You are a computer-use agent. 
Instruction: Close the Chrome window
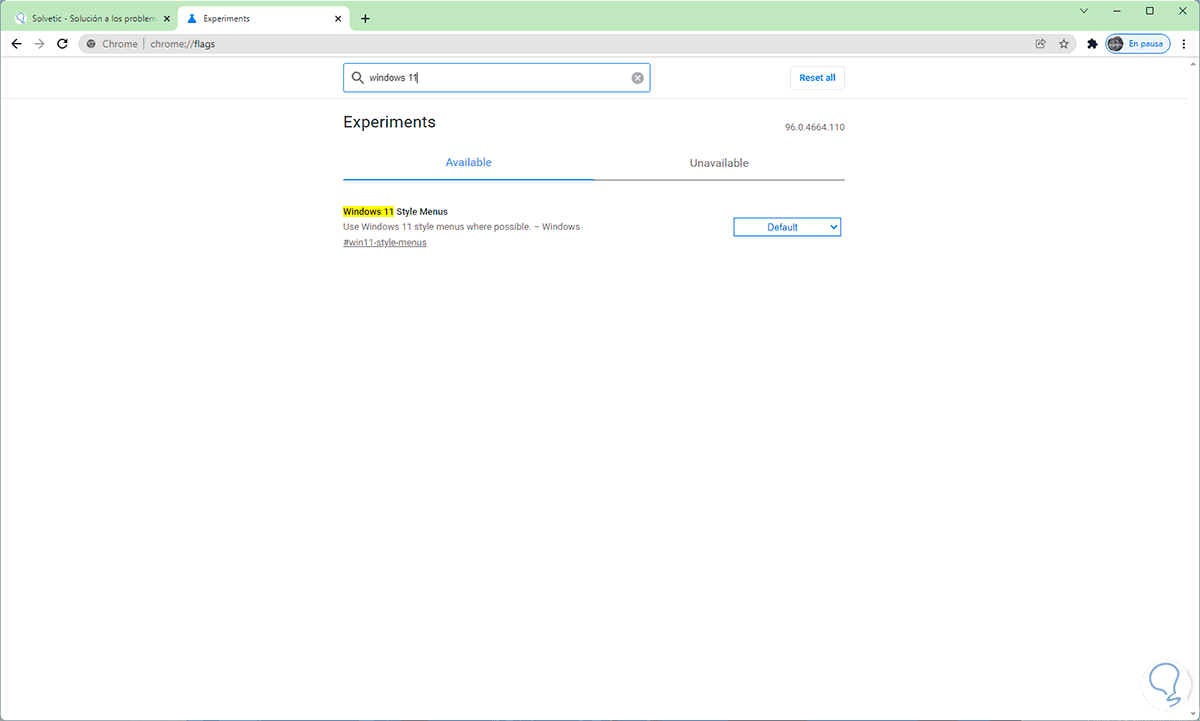click(1181, 10)
